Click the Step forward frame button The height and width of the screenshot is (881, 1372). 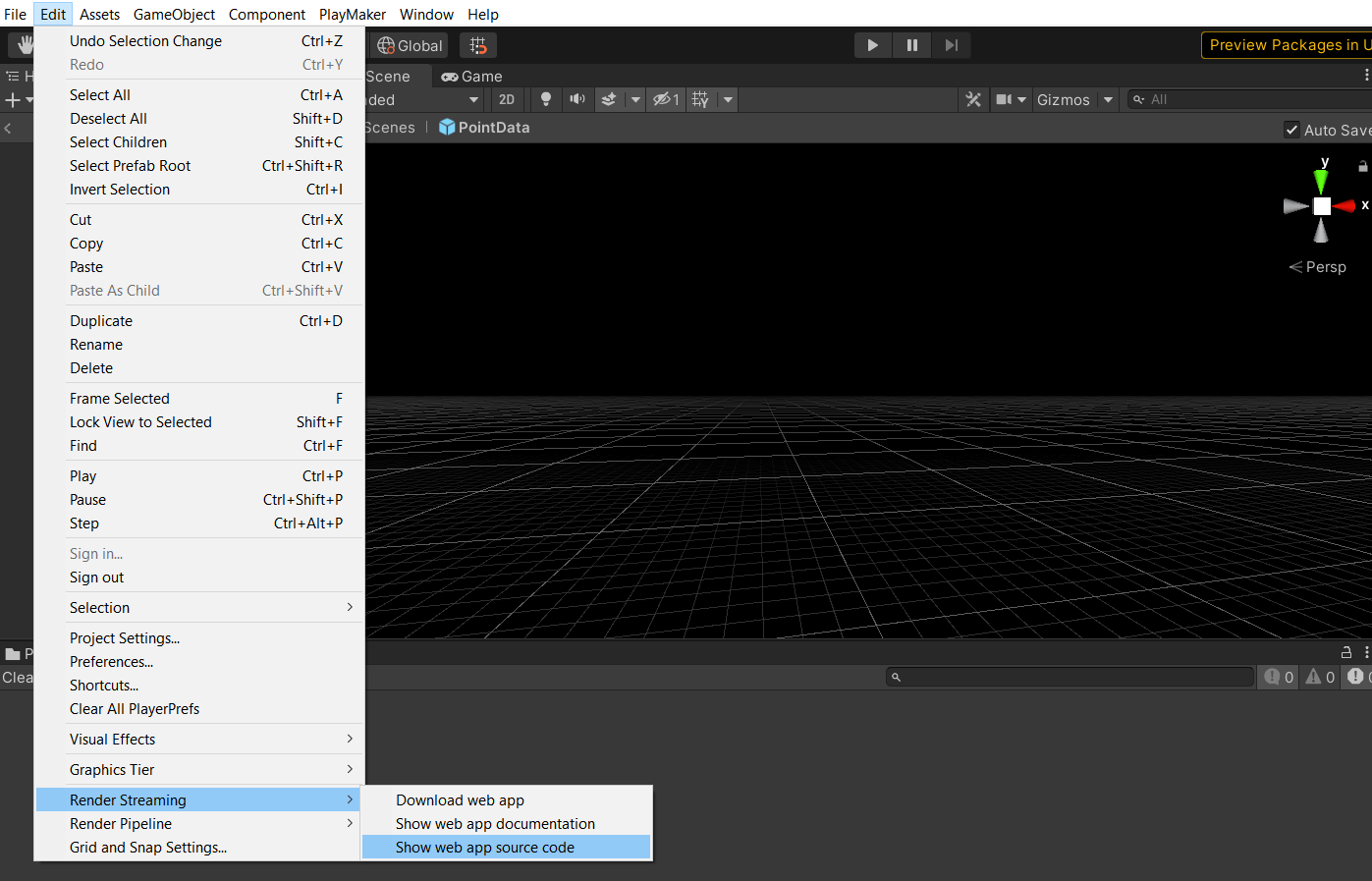(949, 44)
